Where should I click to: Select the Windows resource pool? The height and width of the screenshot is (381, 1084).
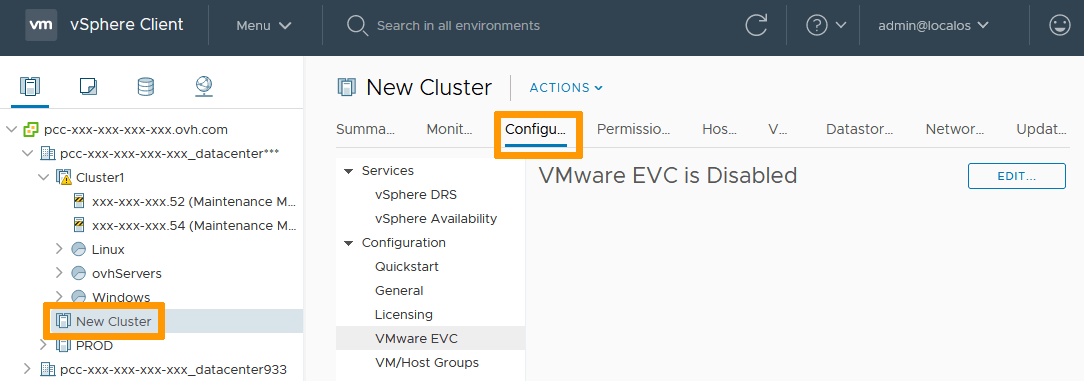tap(121, 297)
